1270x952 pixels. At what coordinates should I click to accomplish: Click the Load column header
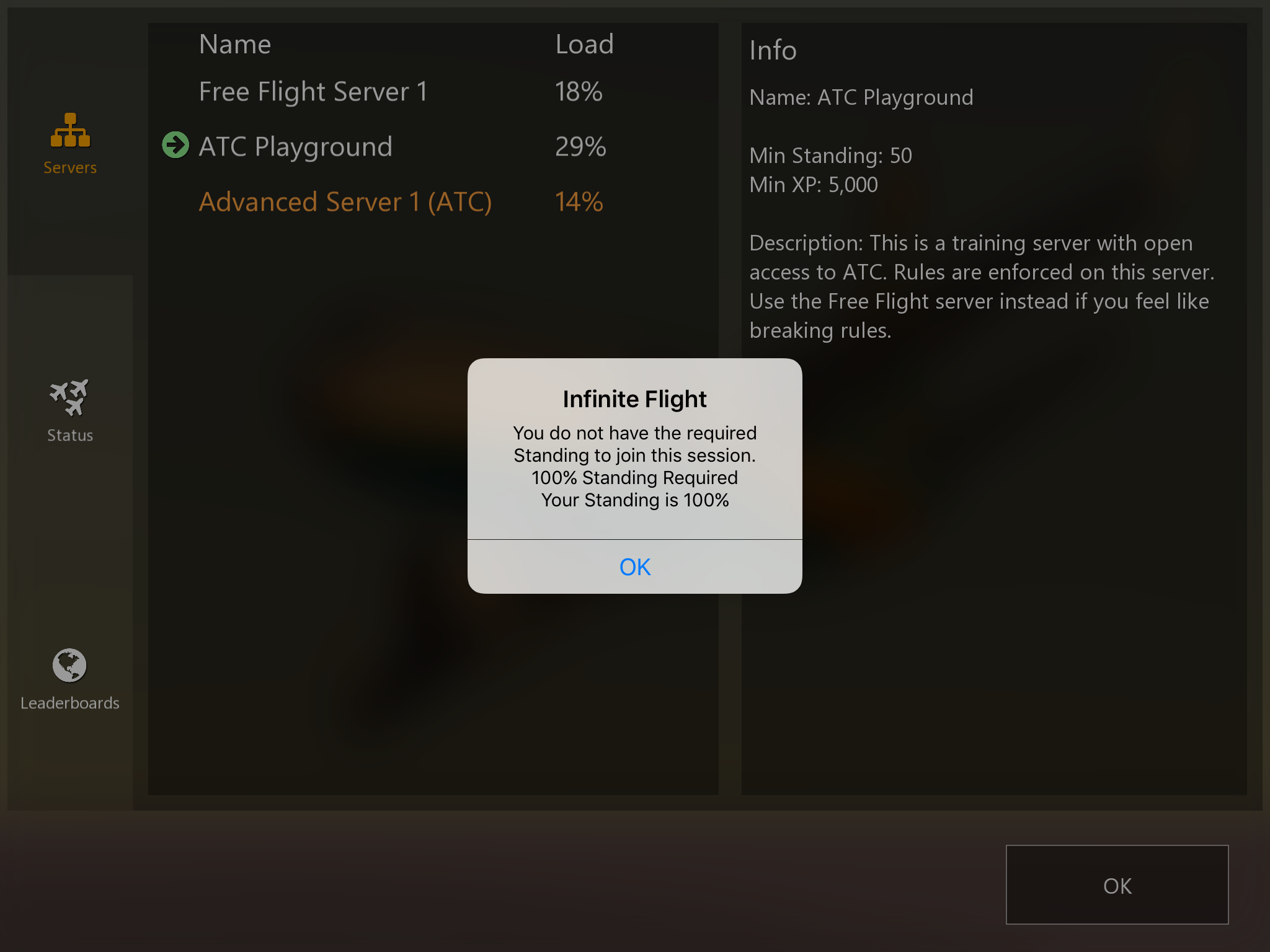[x=584, y=44]
